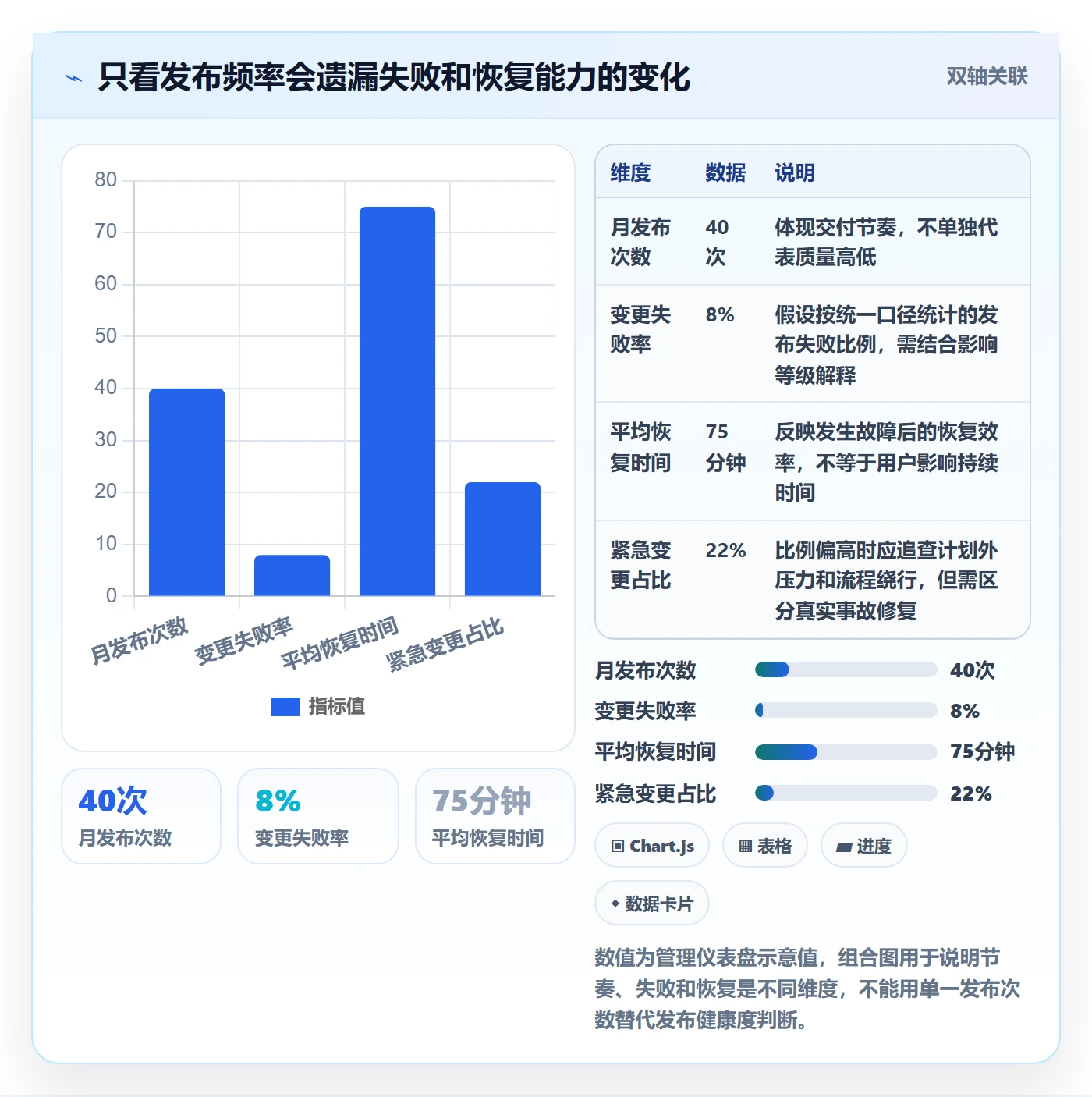Click the lightning icon beside the title
1092x1097 pixels.
tap(74, 78)
